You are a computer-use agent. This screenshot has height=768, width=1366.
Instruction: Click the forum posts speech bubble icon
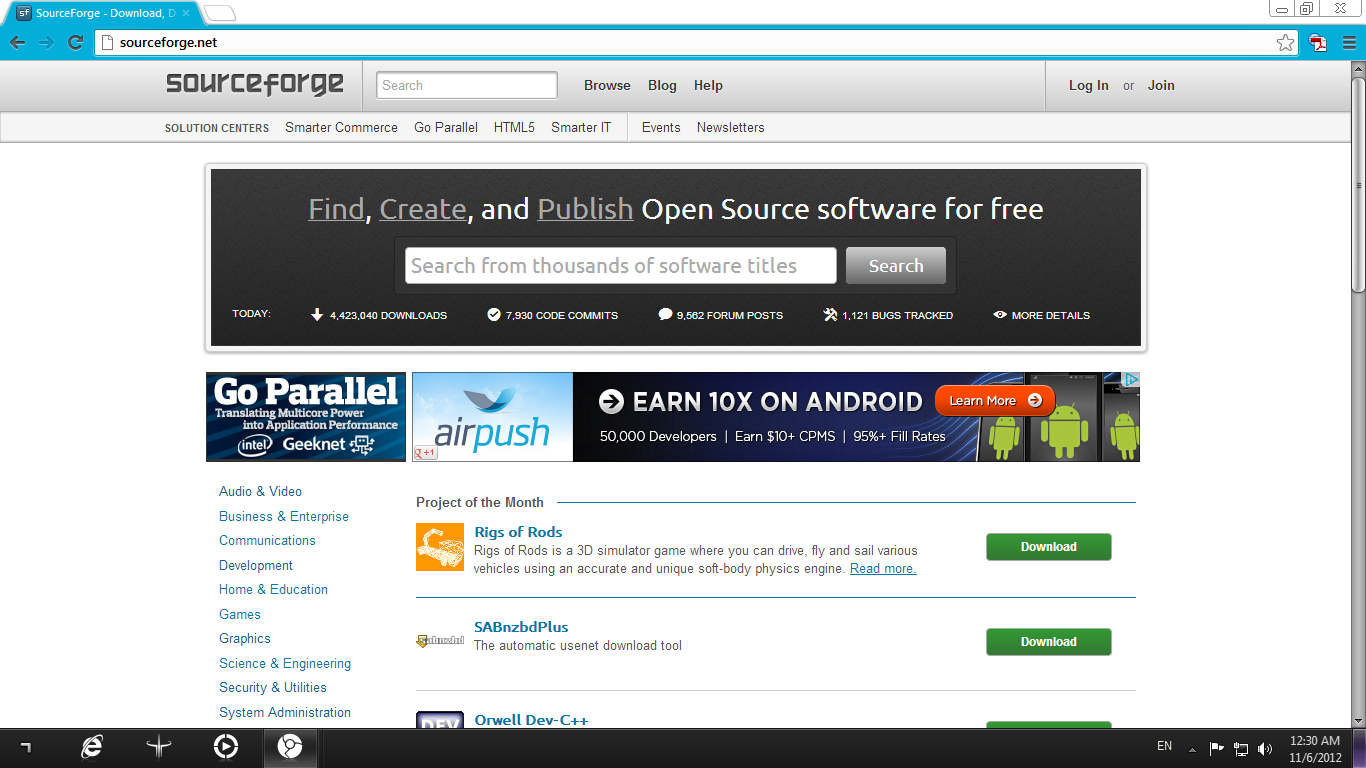coord(665,315)
